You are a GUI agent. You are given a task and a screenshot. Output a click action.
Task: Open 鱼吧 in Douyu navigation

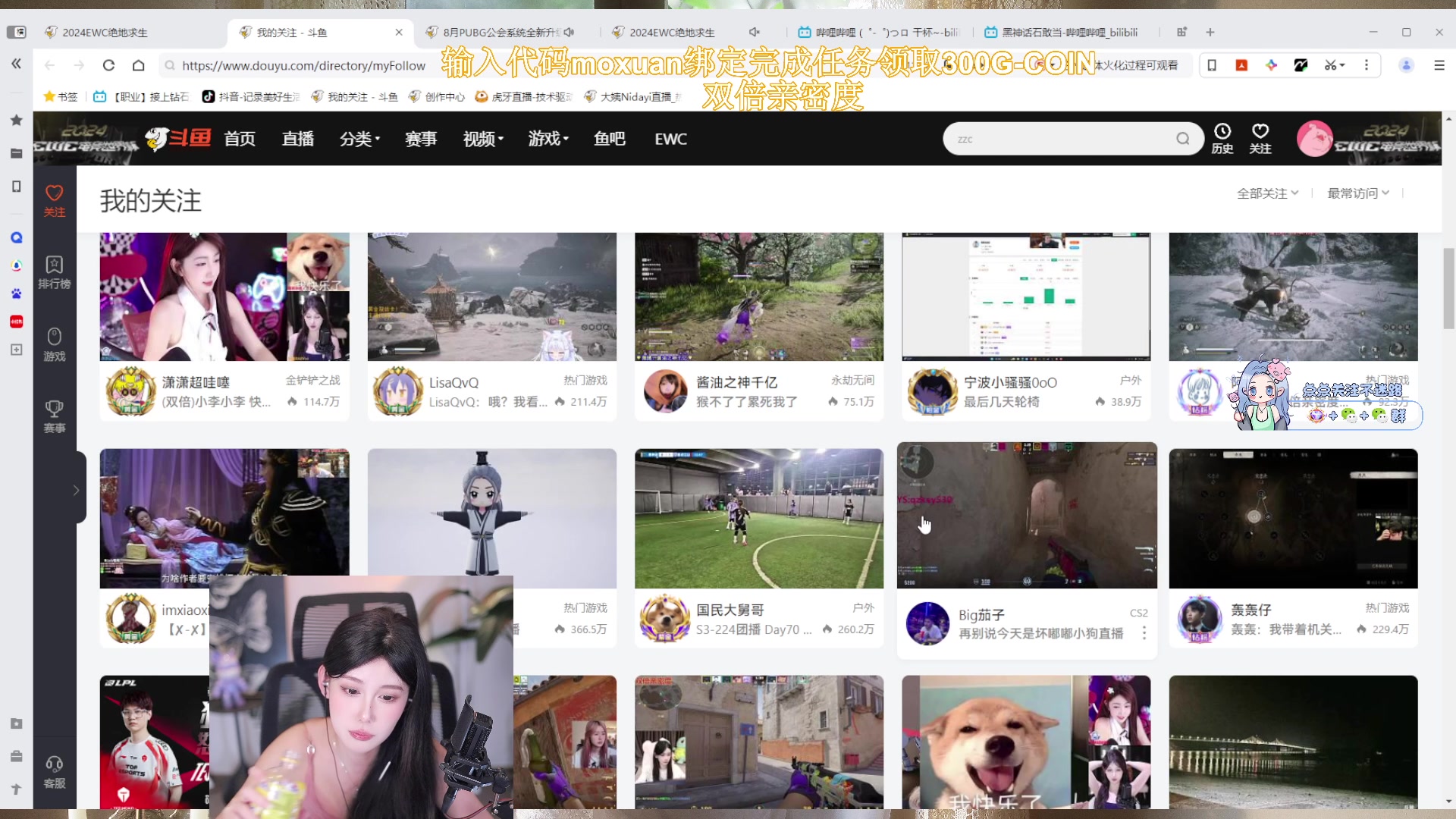click(x=610, y=139)
